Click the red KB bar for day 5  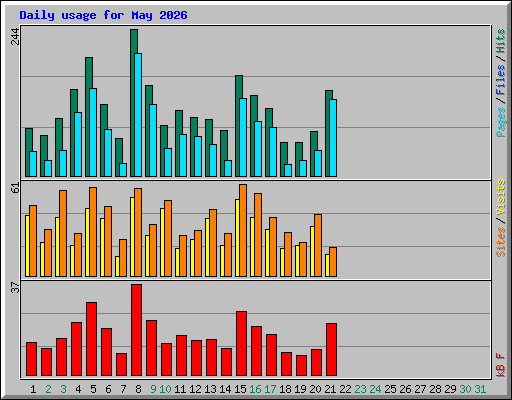(91, 339)
